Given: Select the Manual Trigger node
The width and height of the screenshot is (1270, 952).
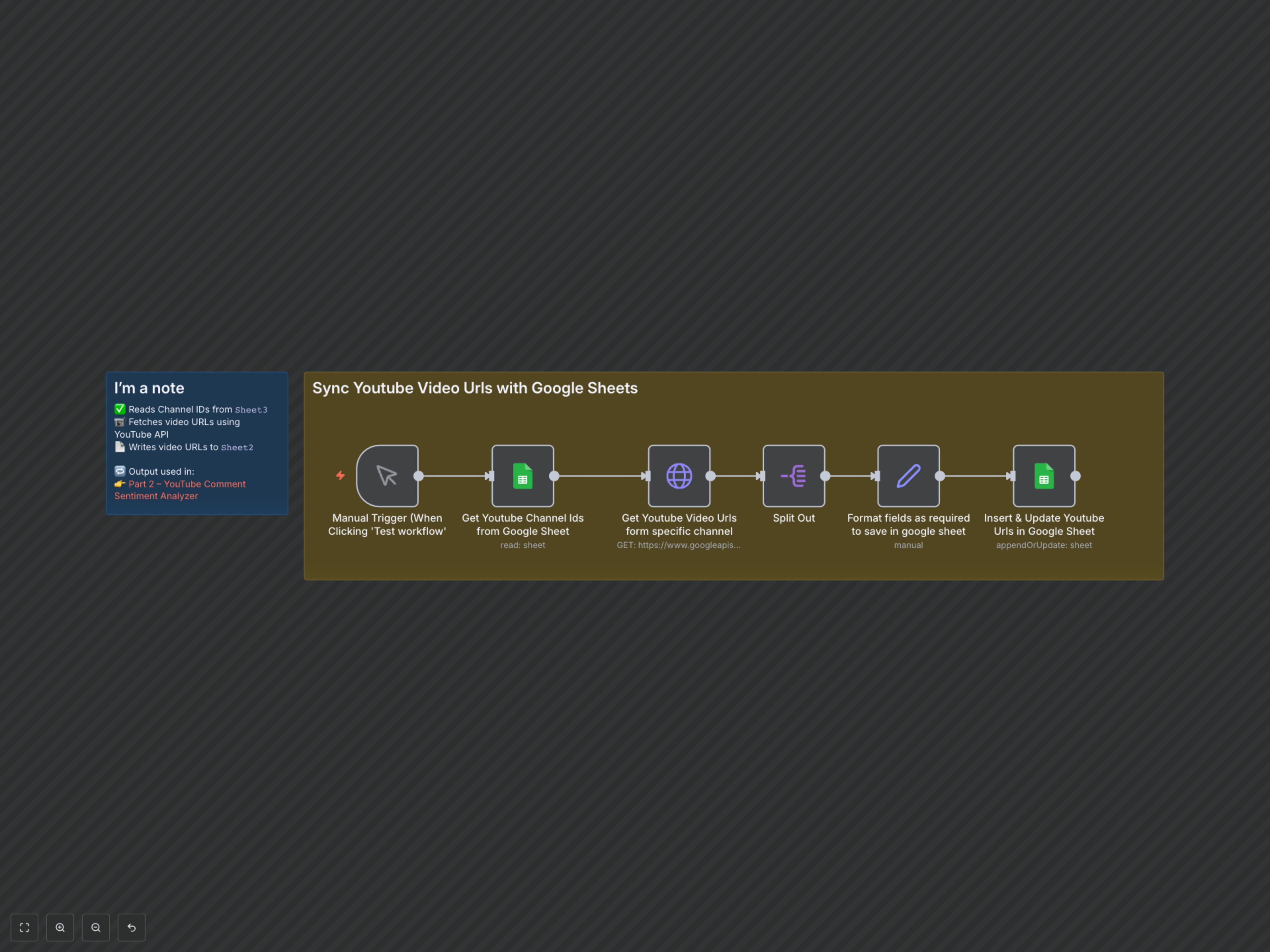Looking at the screenshot, I should click(388, 476).
